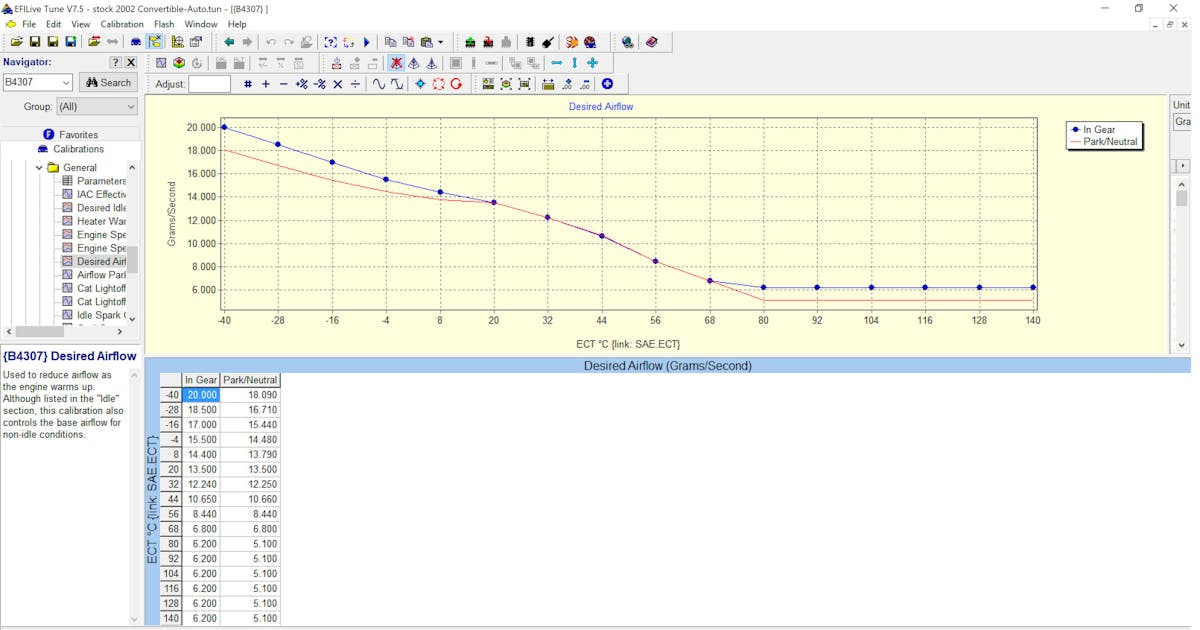Image resolution: width=1200 pixels, height=630 pixels.
Task: Click the binoculars Search button
Action: coord(108,83)
